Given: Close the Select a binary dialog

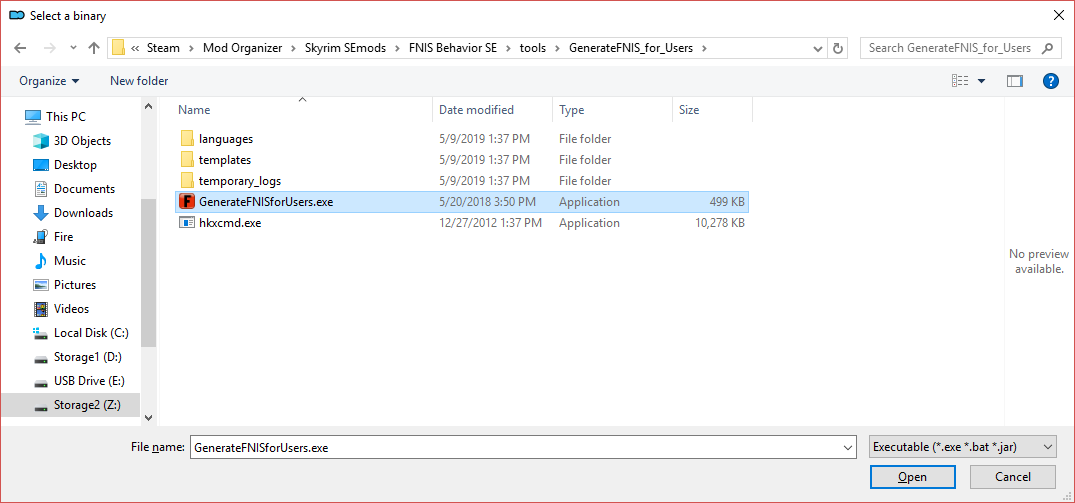Looking at the screenshot, I should [x=1059, y=14].
